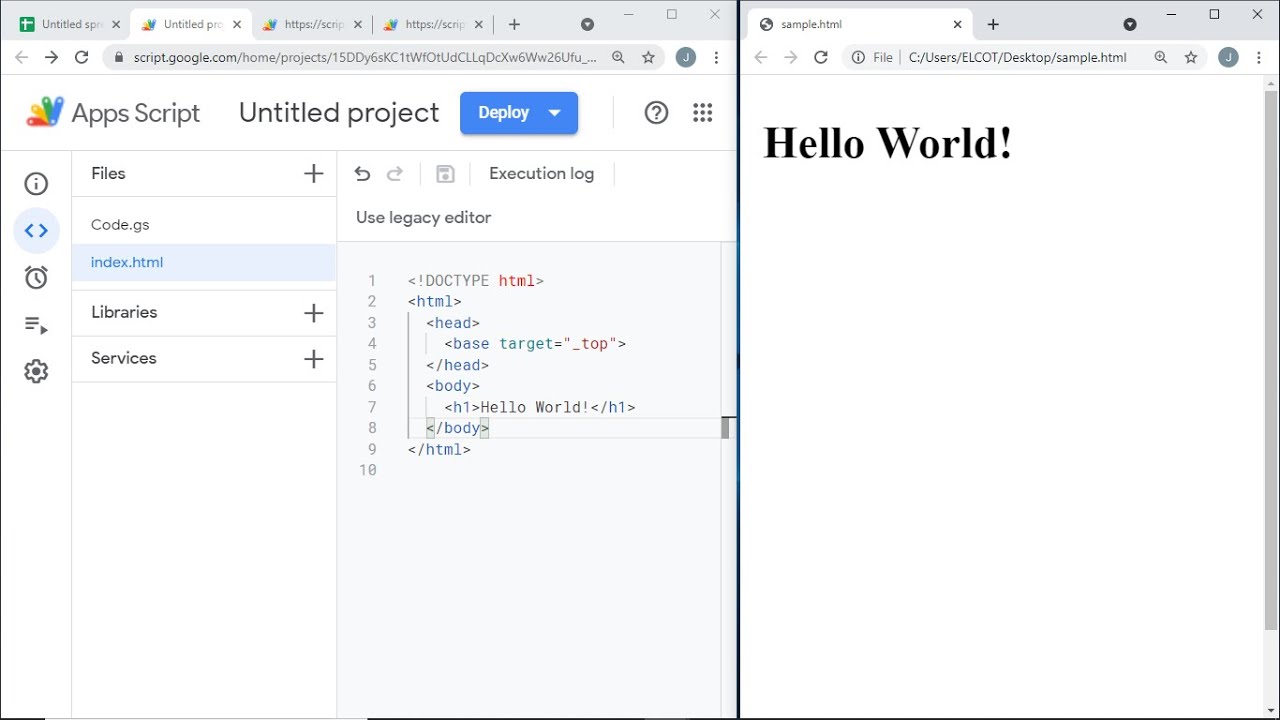
Task: Close the sample.html tab
Action: point(958,25)
